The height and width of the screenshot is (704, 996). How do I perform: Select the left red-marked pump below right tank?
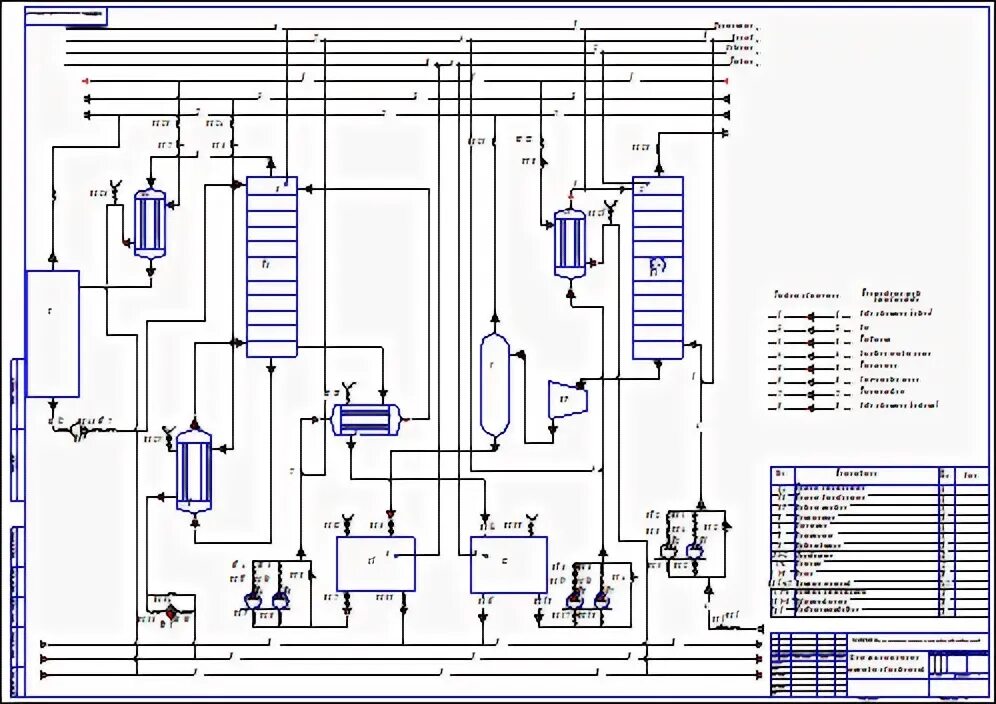(x=575, y=600)
